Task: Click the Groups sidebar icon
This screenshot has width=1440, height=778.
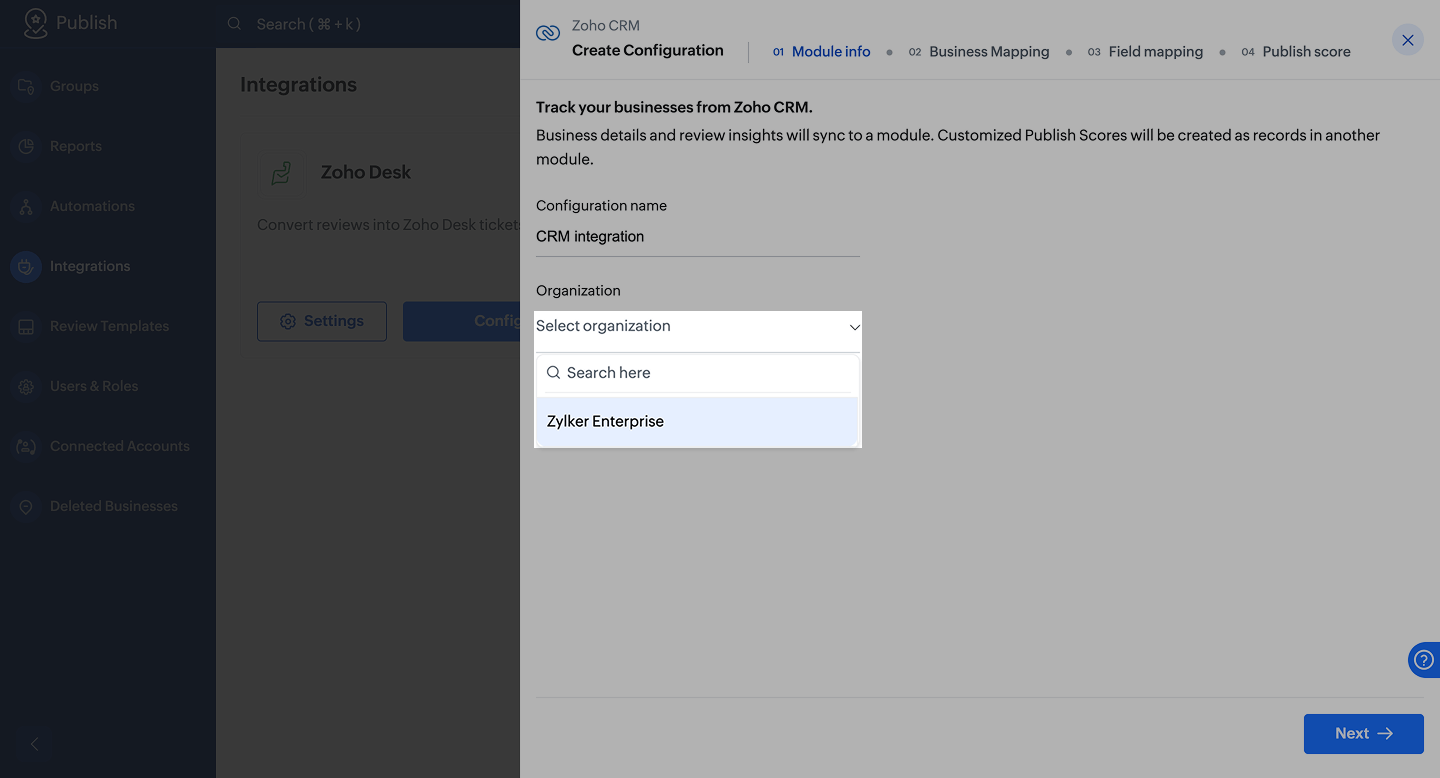Action: tap(27, 86)
